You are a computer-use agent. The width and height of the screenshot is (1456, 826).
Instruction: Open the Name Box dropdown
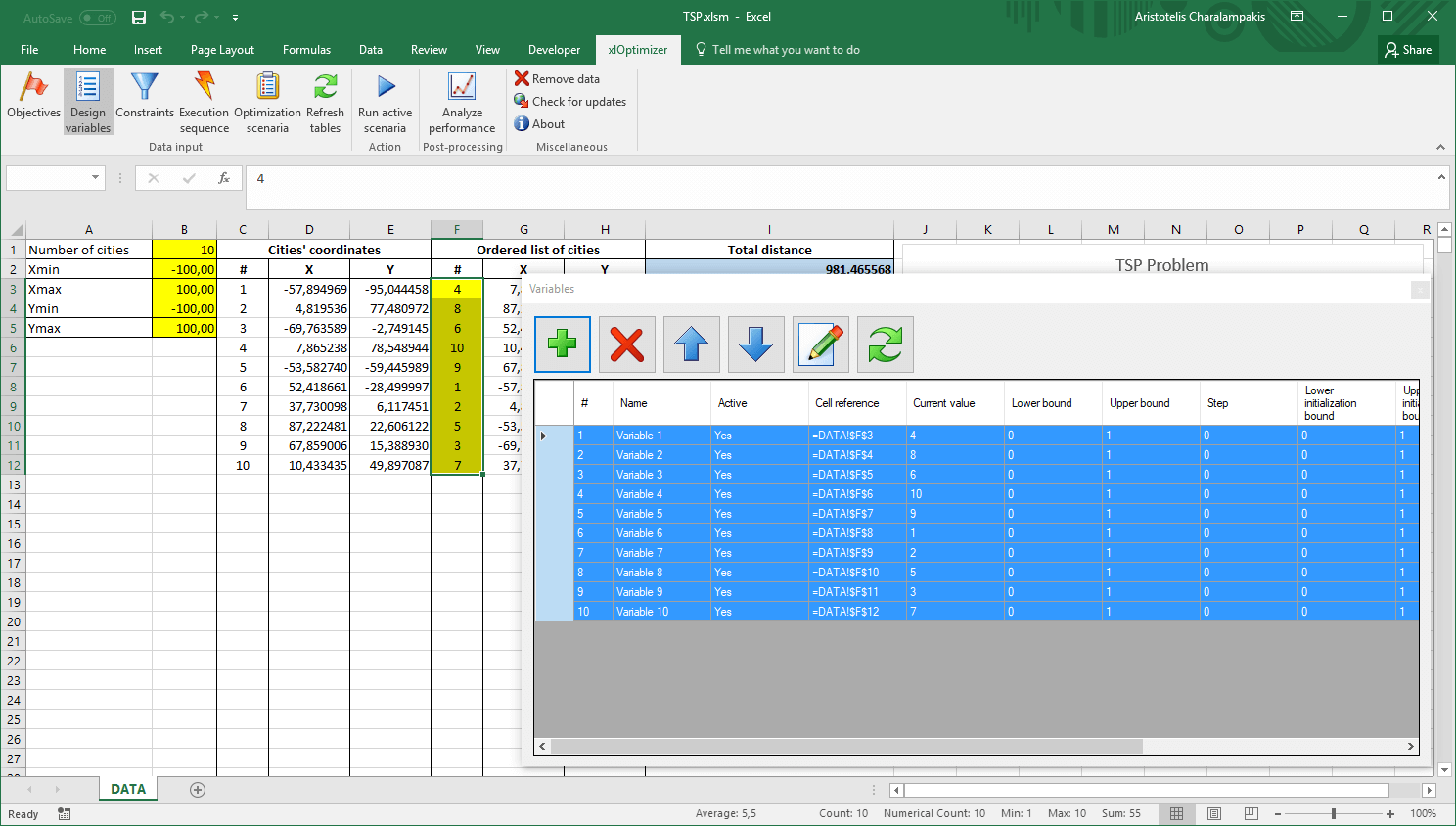coord(95,178)
